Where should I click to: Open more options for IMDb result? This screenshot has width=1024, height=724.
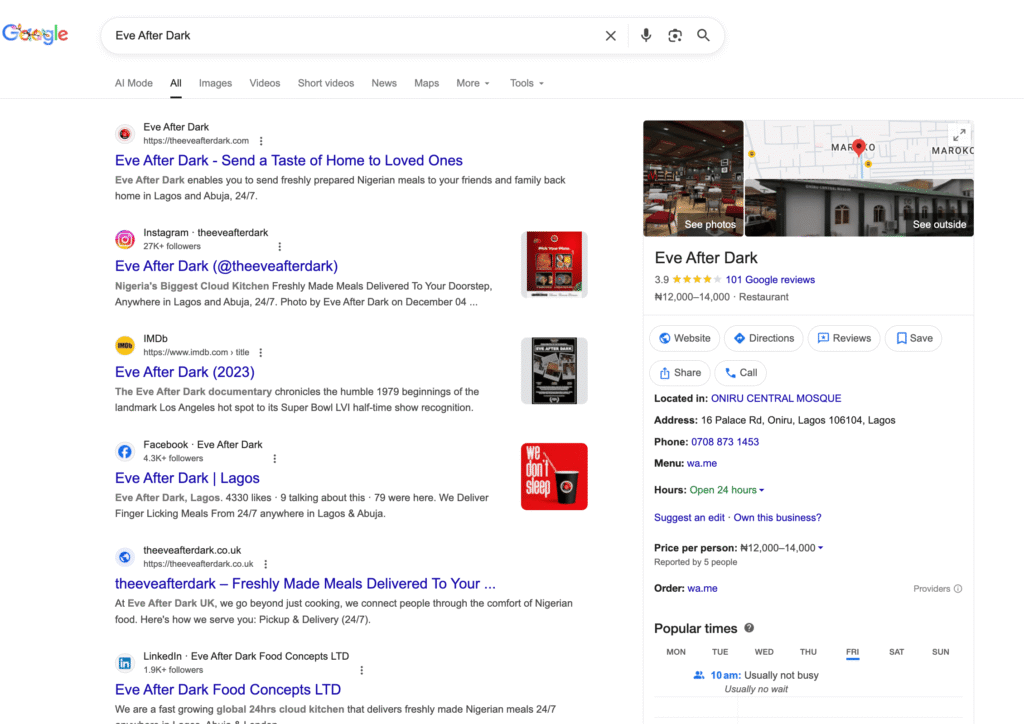(261, 353)
